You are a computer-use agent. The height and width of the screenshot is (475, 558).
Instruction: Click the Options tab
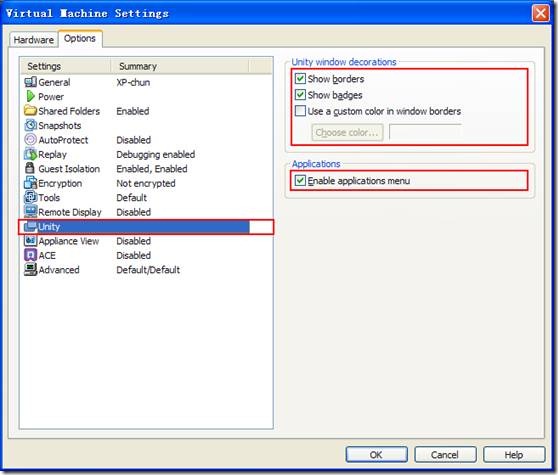coord(80,38)
